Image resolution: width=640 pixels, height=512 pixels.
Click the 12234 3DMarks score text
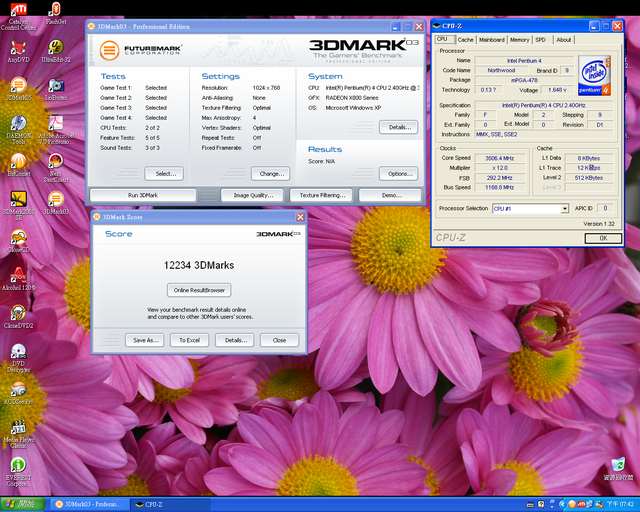click(199, 265)
